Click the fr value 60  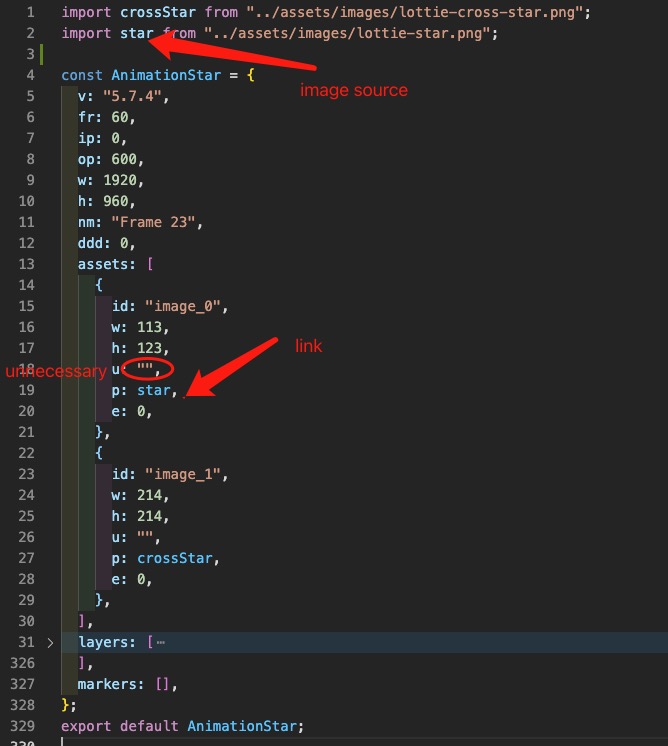point(120,117)
